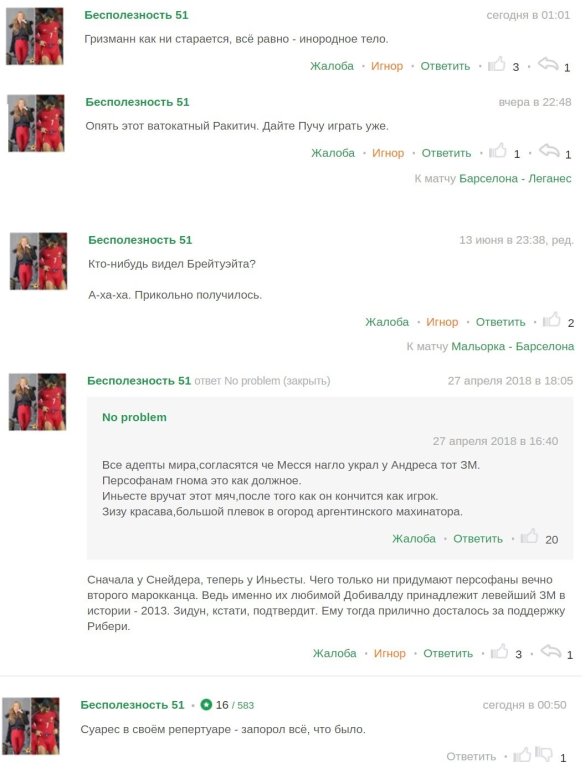Like the comment about Гризманн

(x=496, y=65)
